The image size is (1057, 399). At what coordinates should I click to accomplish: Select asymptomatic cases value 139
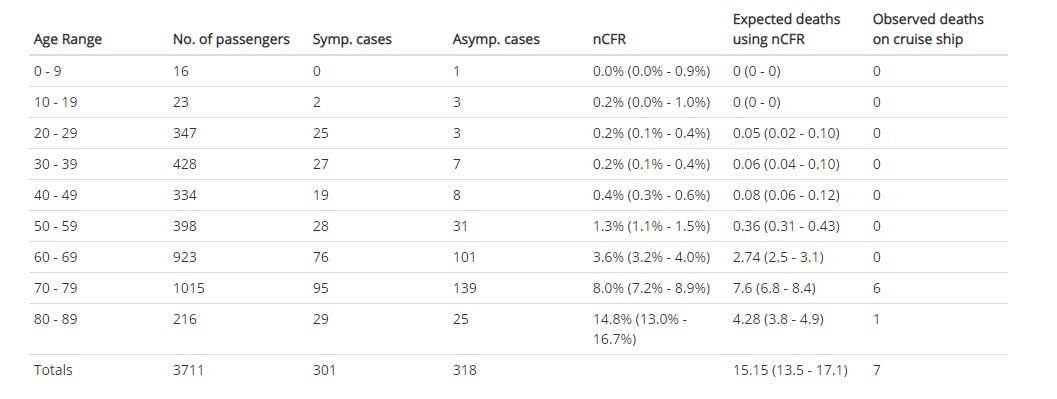464,288
